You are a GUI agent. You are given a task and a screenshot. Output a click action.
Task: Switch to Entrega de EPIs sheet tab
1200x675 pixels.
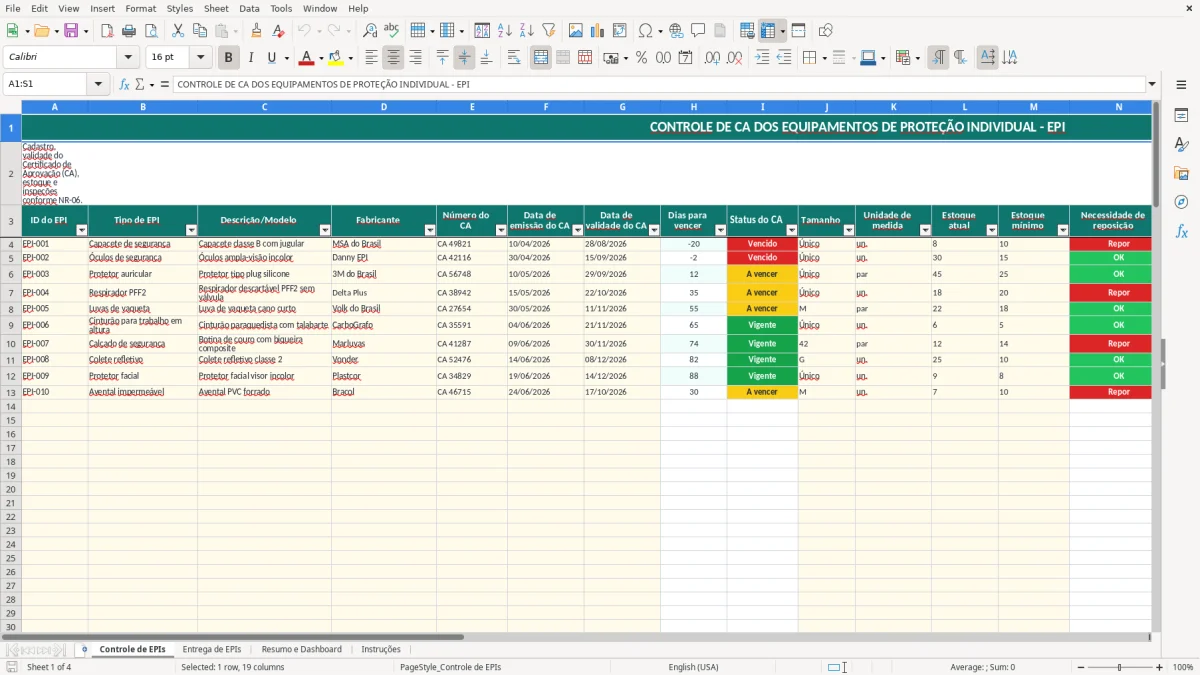click(211, 649)
